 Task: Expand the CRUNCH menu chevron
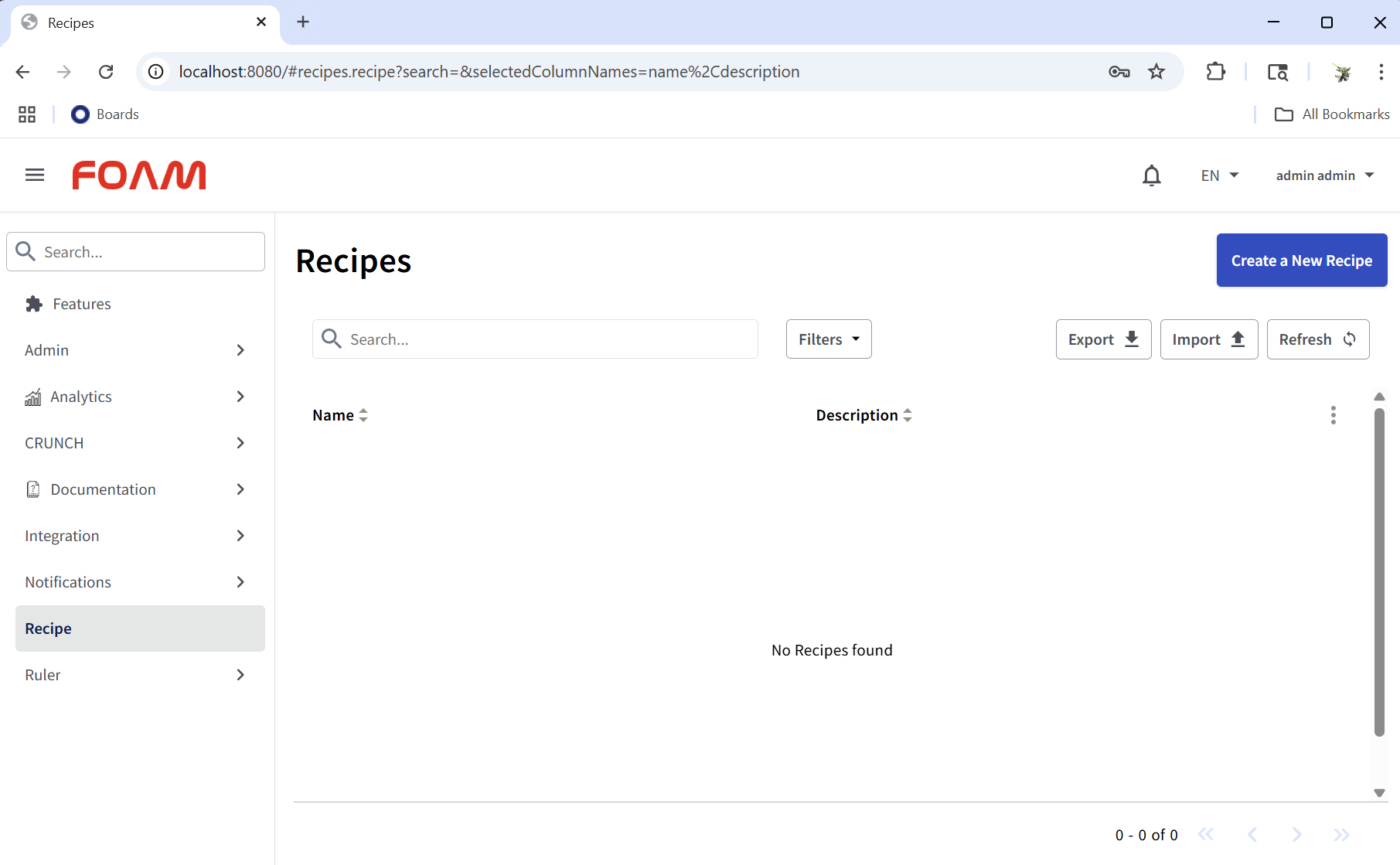click(x=240, y=443)
